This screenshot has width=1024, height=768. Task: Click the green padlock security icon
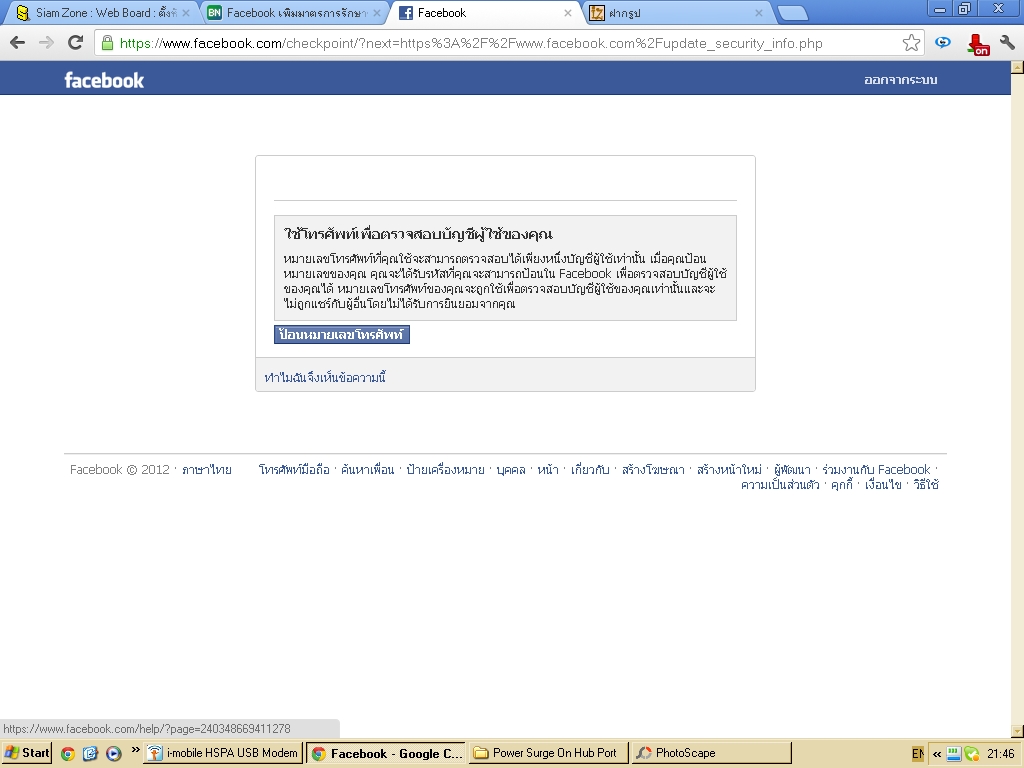108,43
